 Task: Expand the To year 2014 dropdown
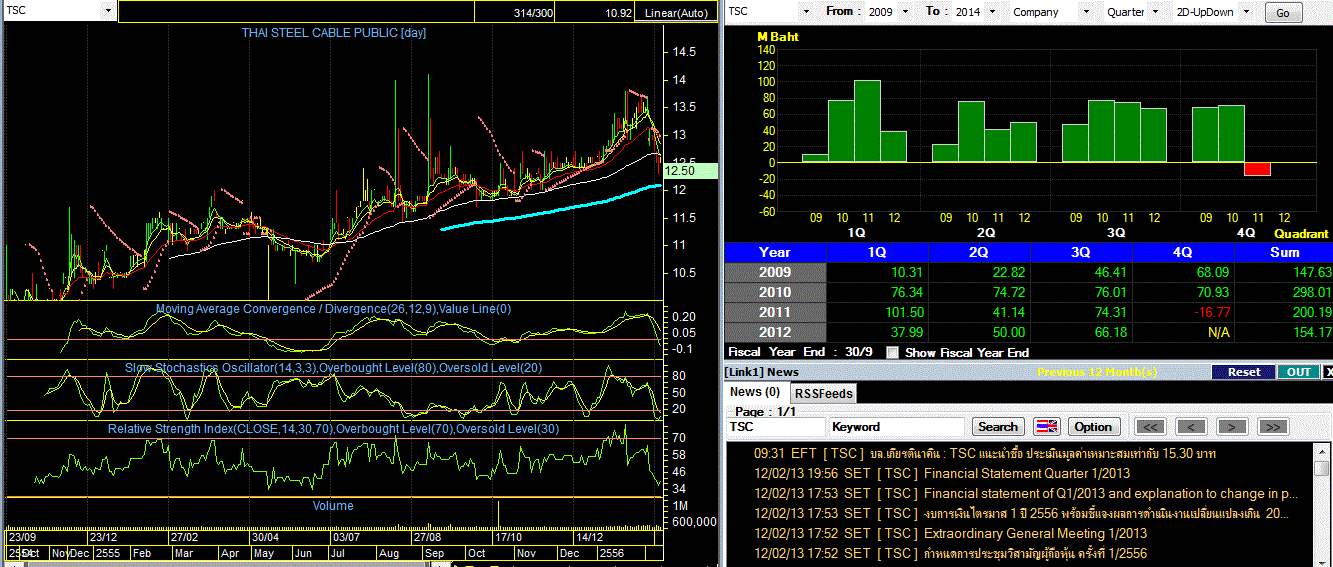991,12
